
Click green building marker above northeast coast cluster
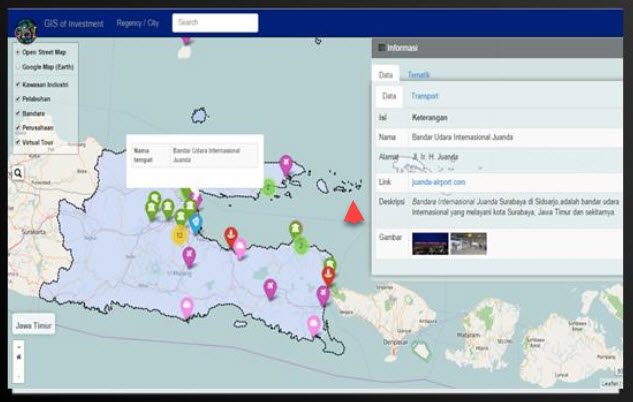click(x=296, y=230)
